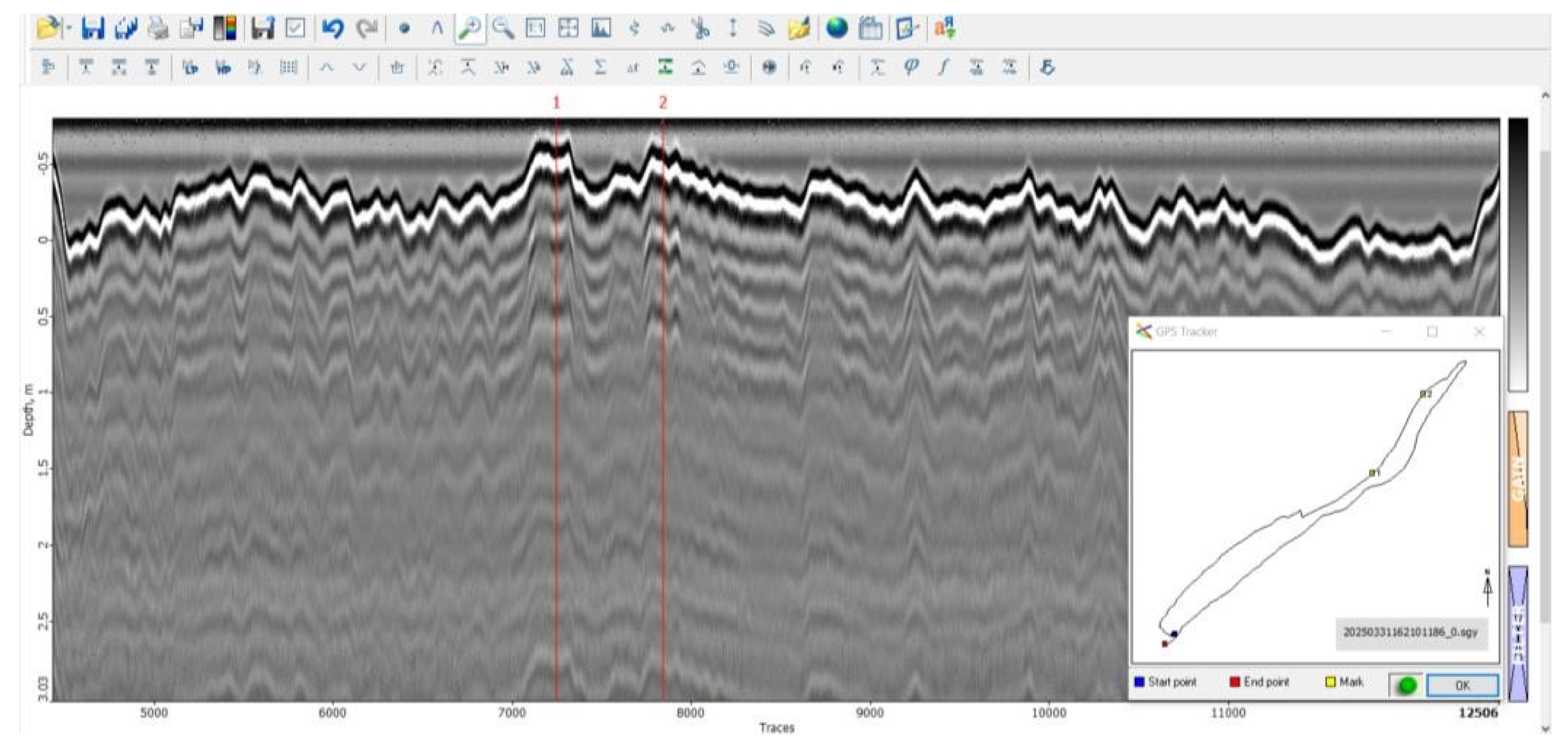Click the histogram spectrum icon

601,28
